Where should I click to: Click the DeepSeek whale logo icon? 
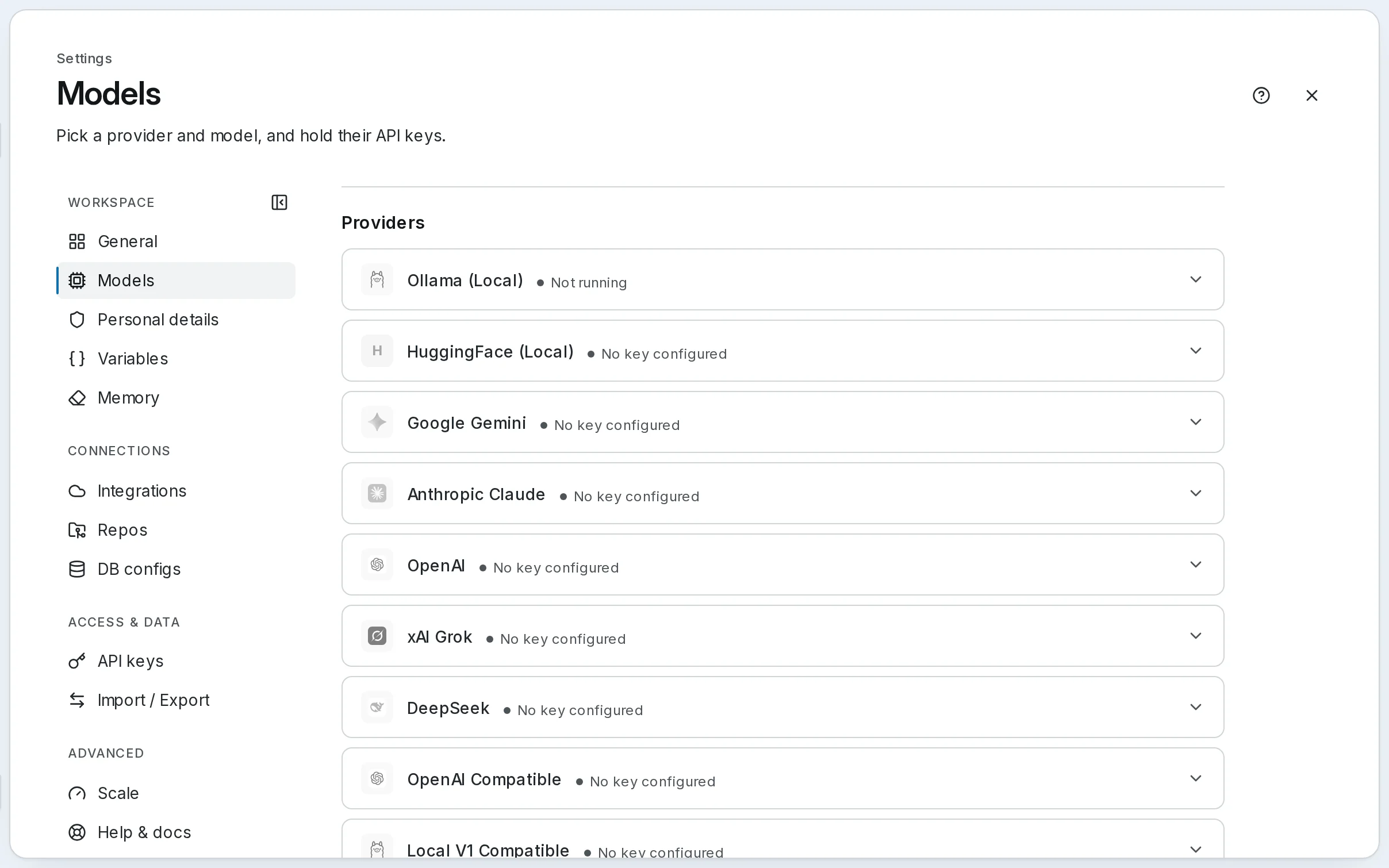(377, 707)
